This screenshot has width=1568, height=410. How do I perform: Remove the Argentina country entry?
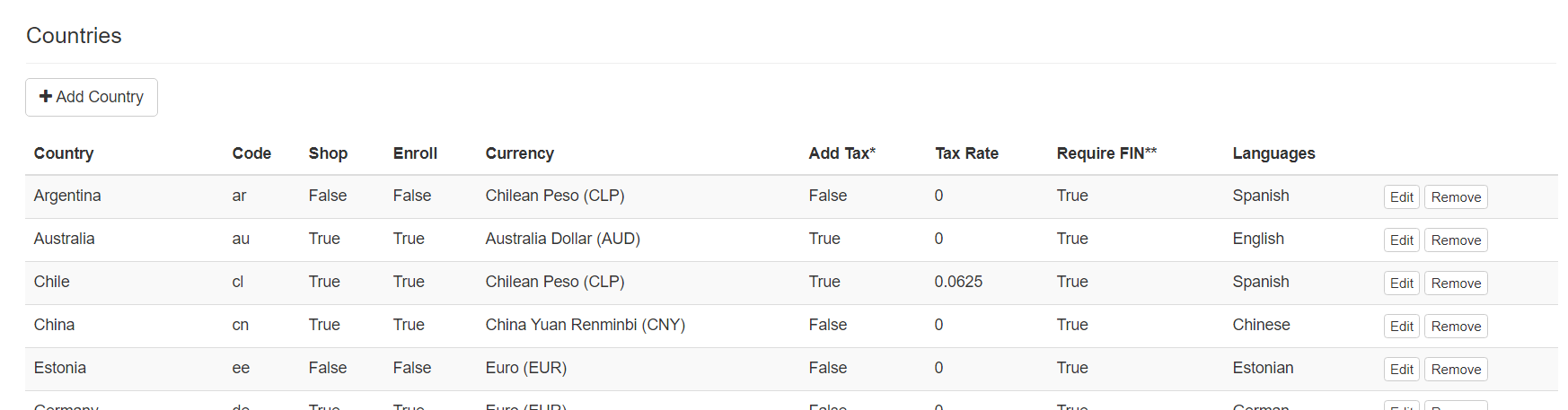(1456, 197)
